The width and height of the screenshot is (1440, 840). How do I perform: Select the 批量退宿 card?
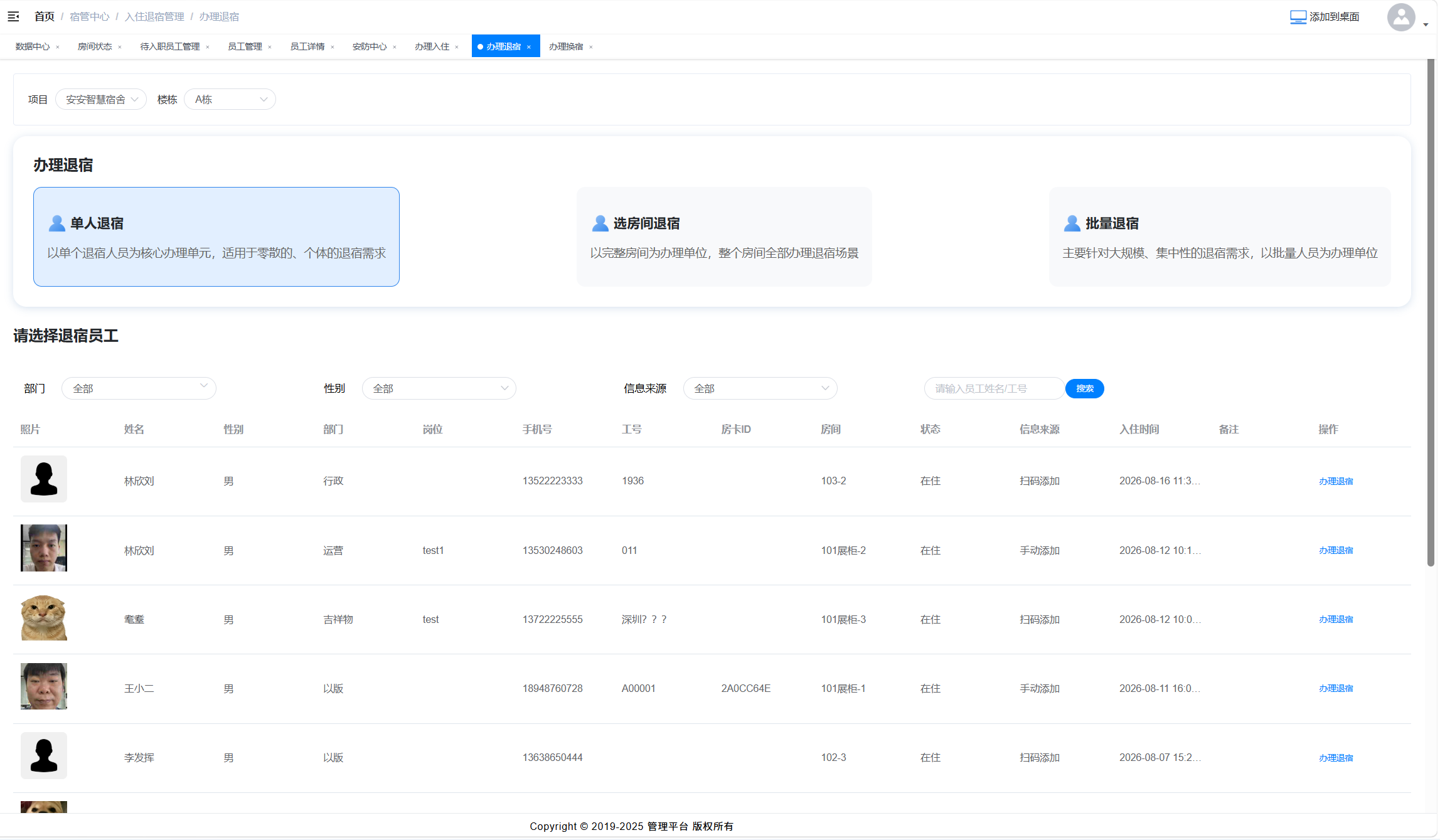[x=1220, y=237]
